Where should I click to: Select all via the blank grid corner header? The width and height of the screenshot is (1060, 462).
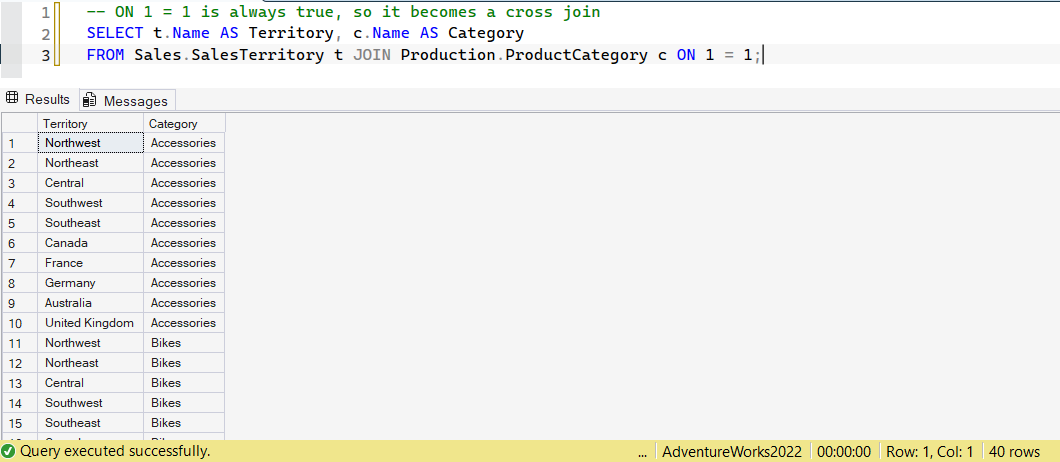click(x=20, y=124)
